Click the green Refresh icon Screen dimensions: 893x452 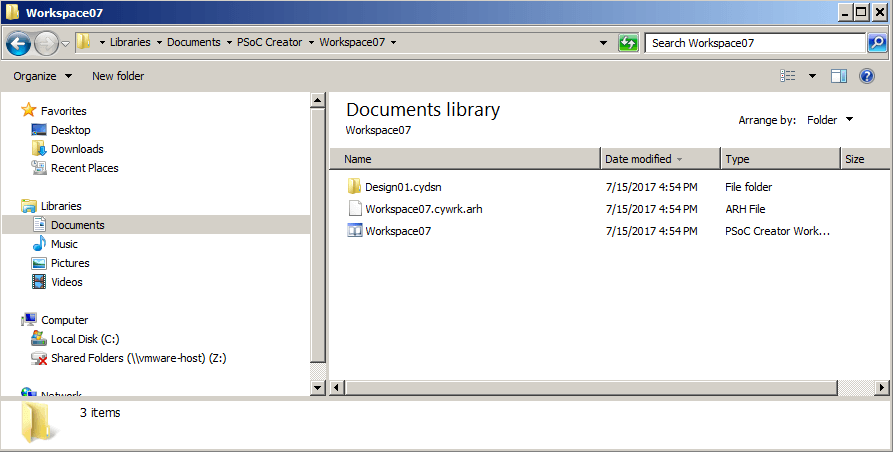628,43
